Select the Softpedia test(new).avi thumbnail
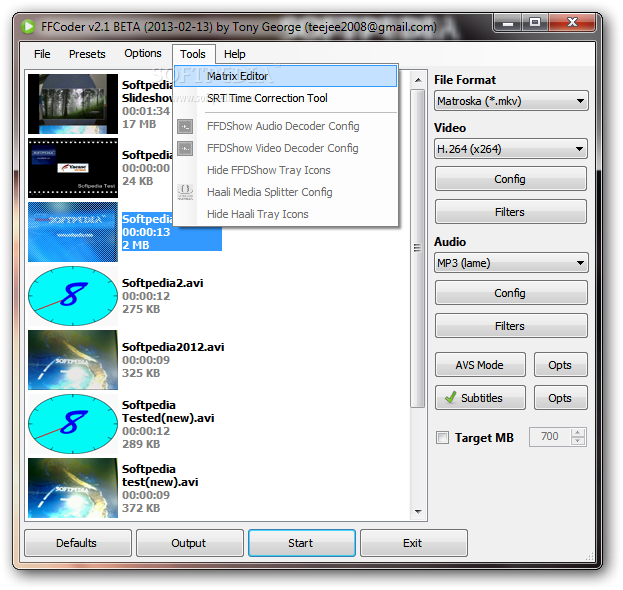The width and height of the screenshot is (623, 590). click(73, 488)
